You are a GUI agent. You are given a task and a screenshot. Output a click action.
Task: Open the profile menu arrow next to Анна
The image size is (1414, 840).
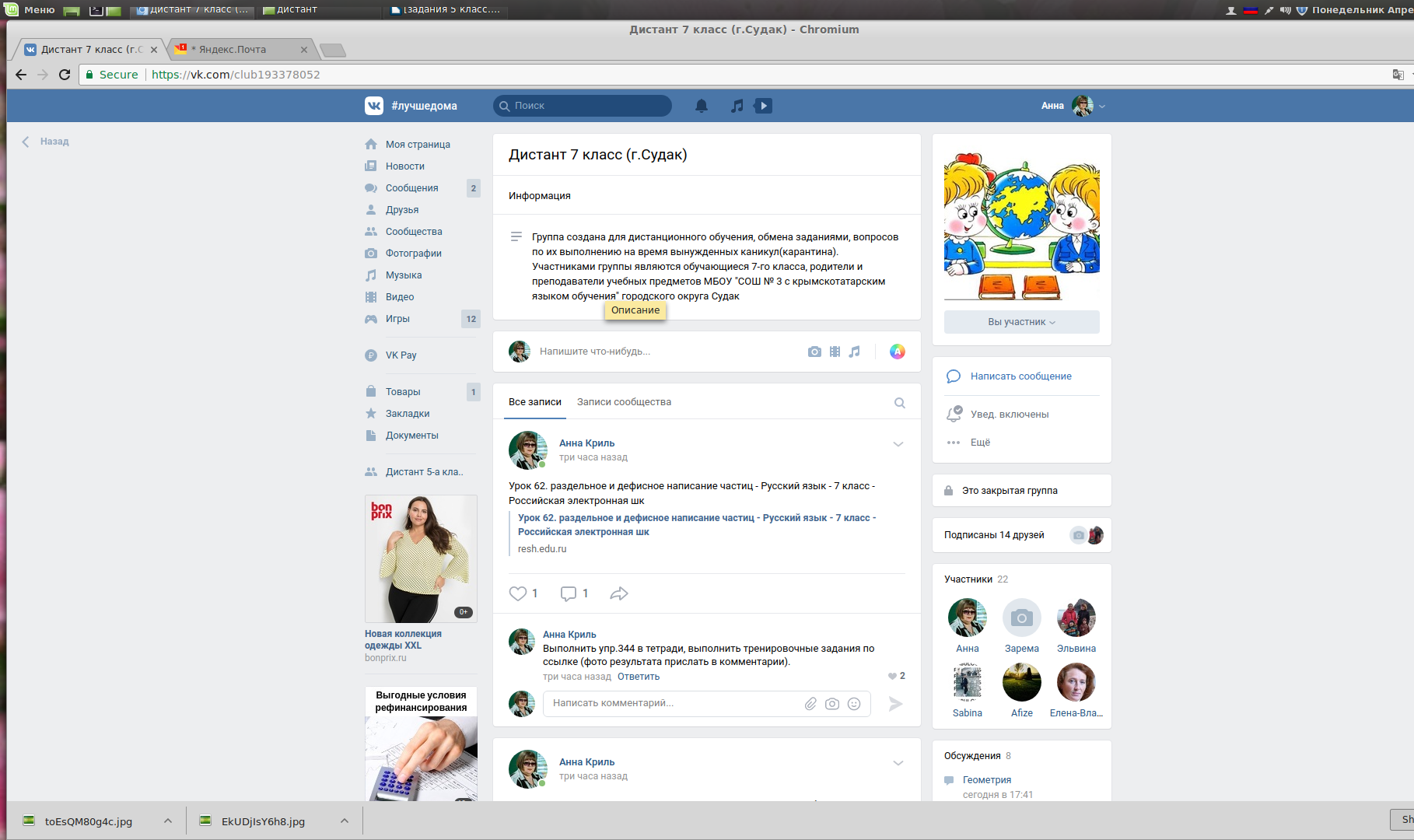(x=1102, y=106)
